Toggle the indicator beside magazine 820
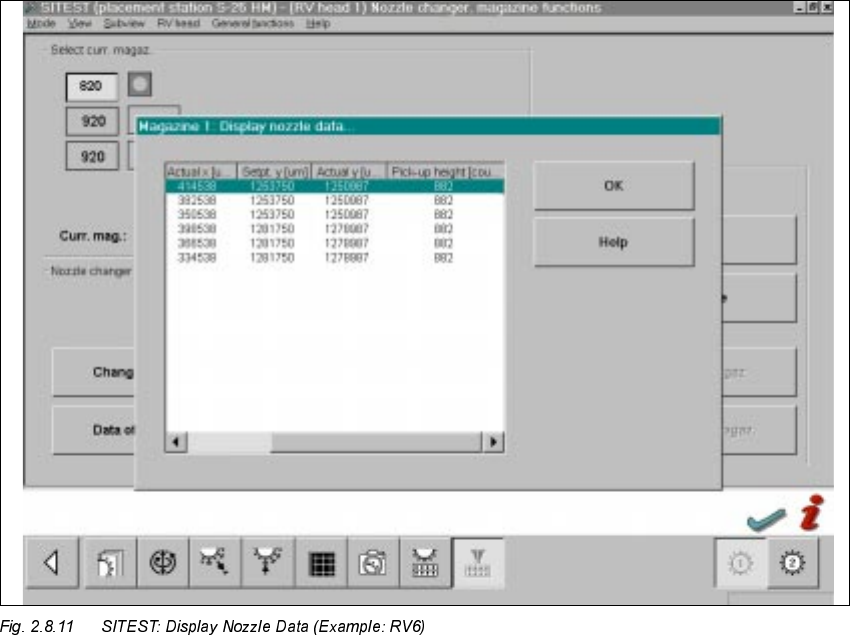Viewport: 850px width, 635px height. point(140,85)
